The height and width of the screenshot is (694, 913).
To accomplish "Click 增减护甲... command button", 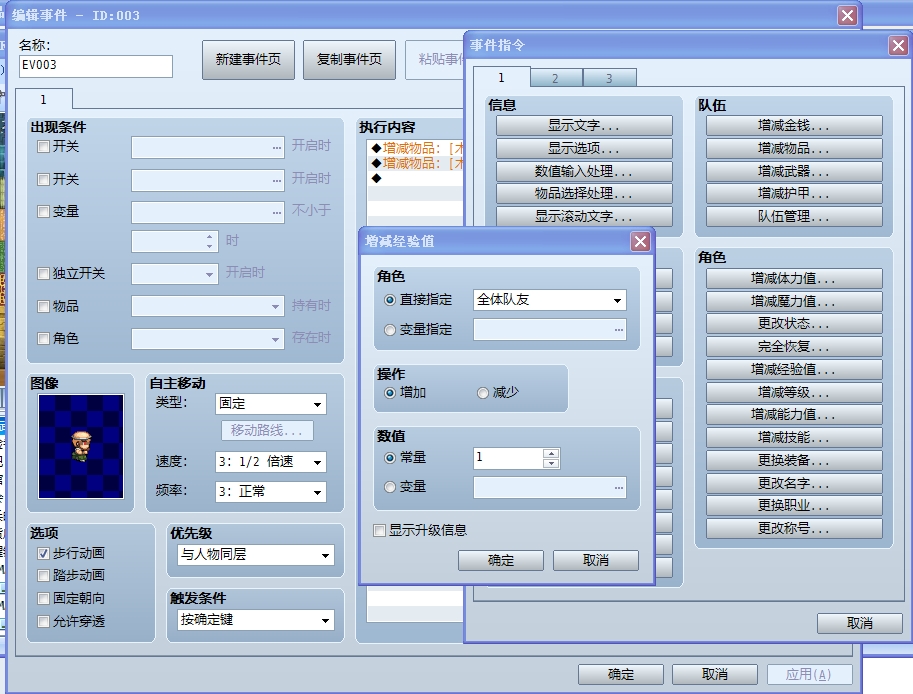I will tap(794, 194).
